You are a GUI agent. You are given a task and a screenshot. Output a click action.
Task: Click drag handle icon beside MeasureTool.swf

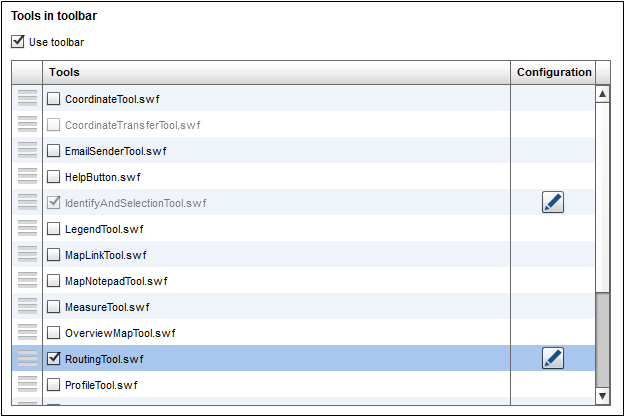[x=28, y=306]
